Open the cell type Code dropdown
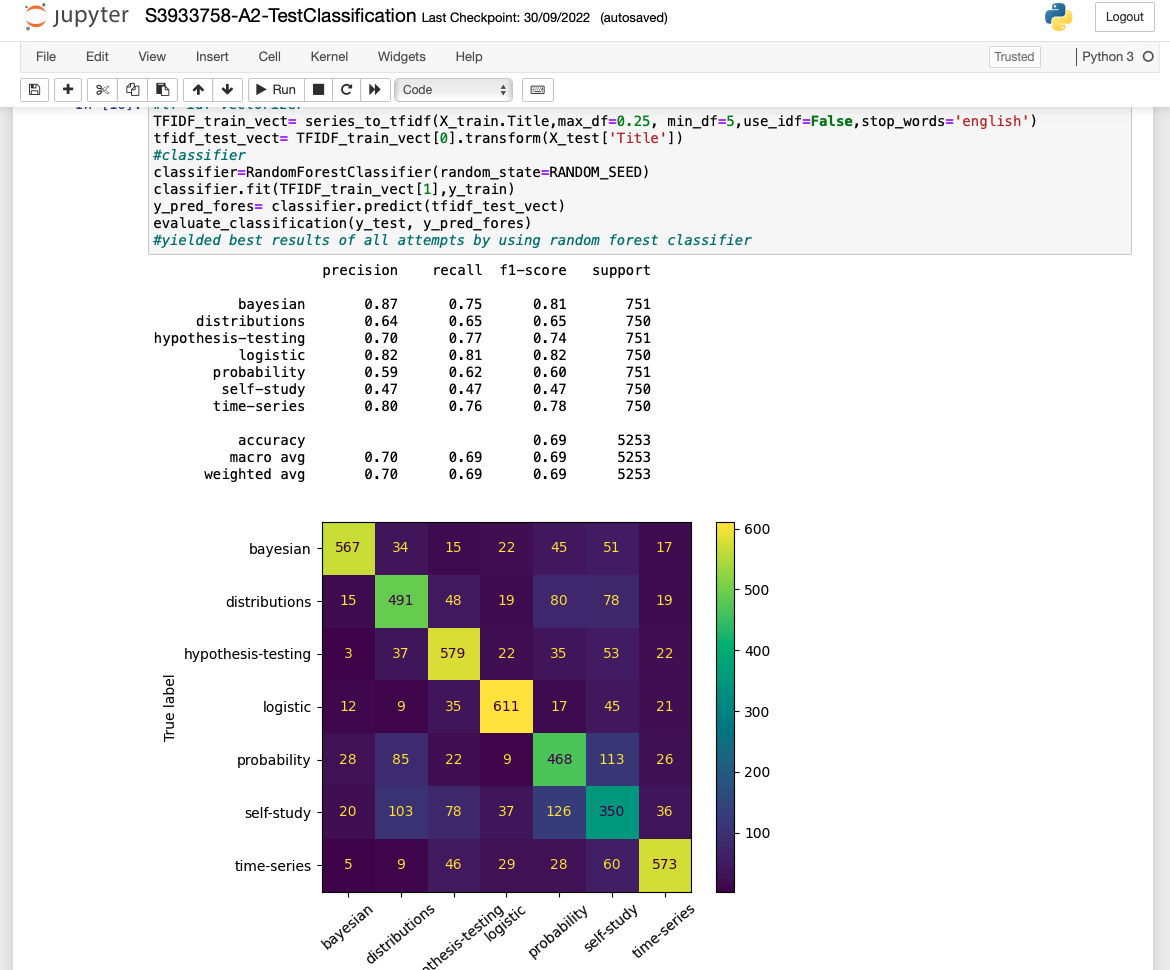This screenshot has height=970, width=1170. click(x=454, y=90)
